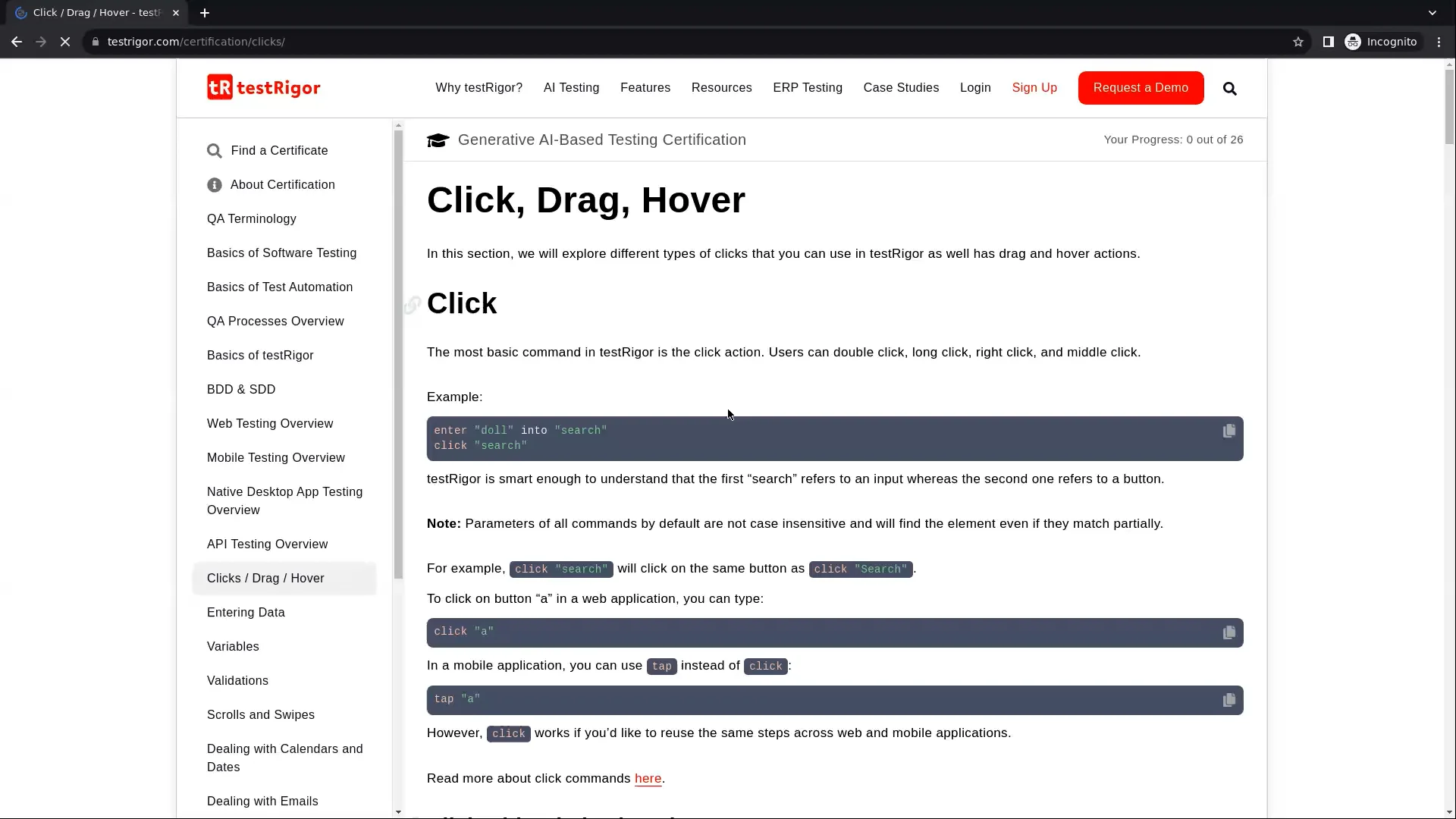The height and width of the screenshot is (819, 1456).
Task: Select Native Desktop App Testing Overview
Action: coord(284,501)
